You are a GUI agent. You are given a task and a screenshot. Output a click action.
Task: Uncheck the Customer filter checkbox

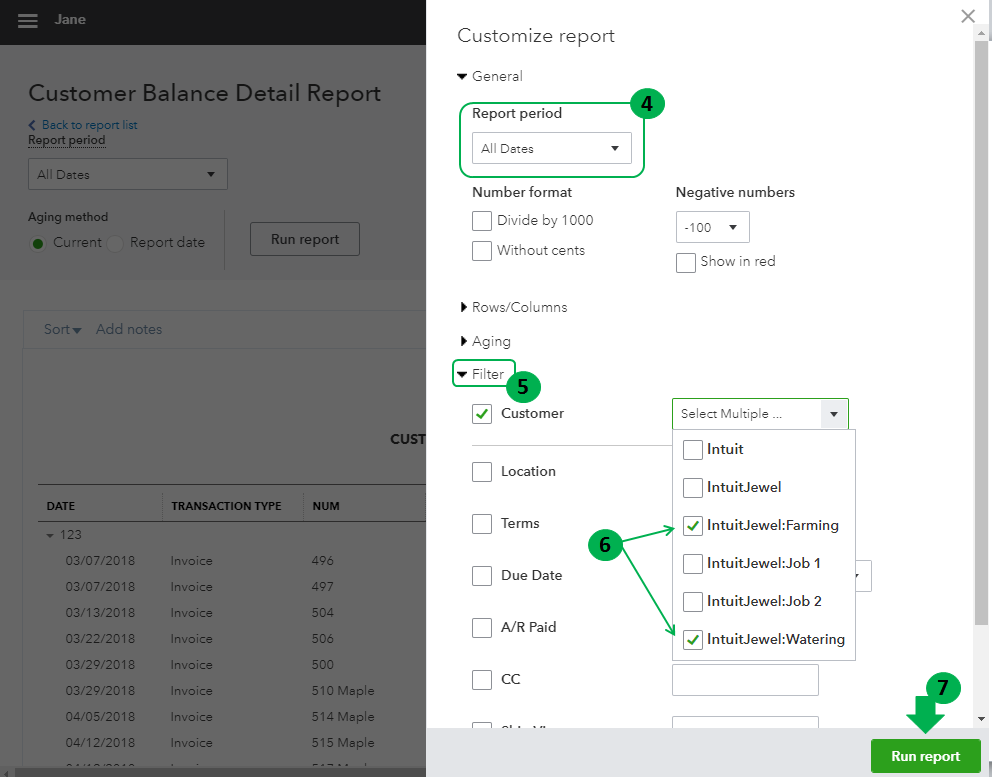482,414
